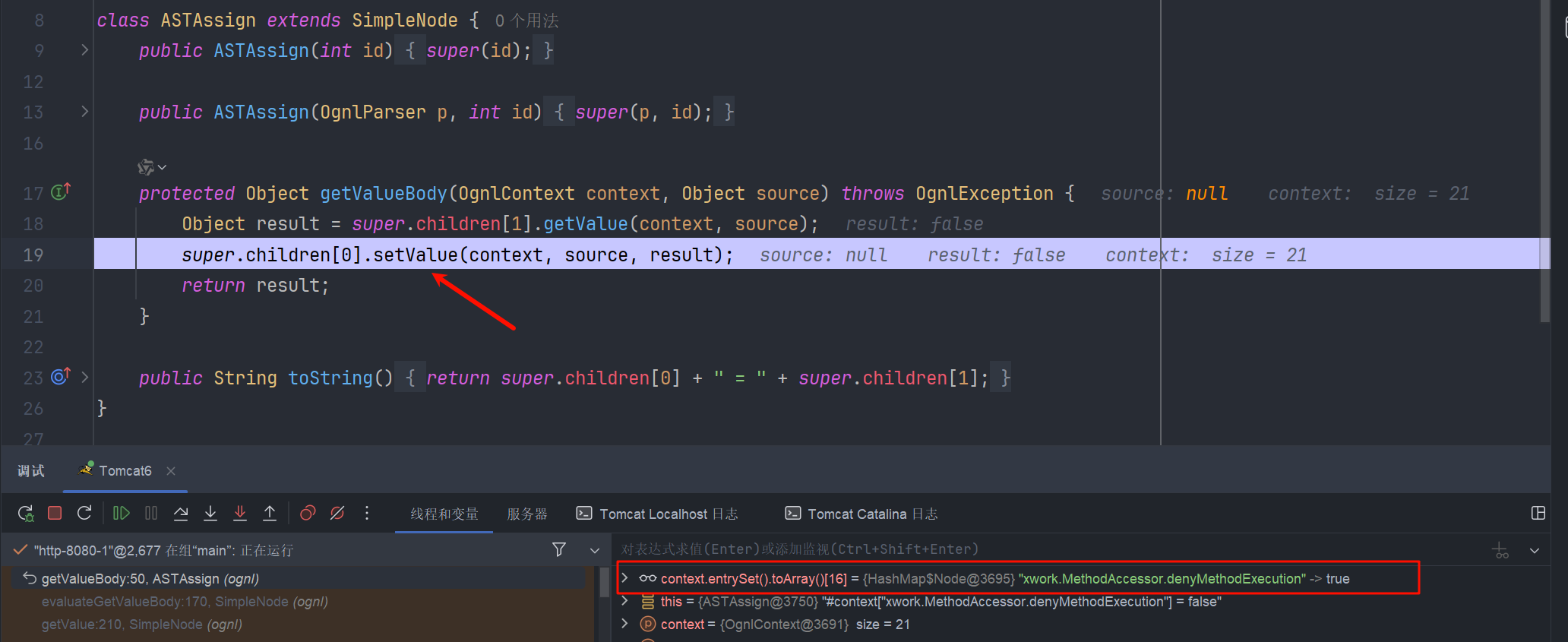
Task: Click the thread filter funnel icon
Action: 559,549
